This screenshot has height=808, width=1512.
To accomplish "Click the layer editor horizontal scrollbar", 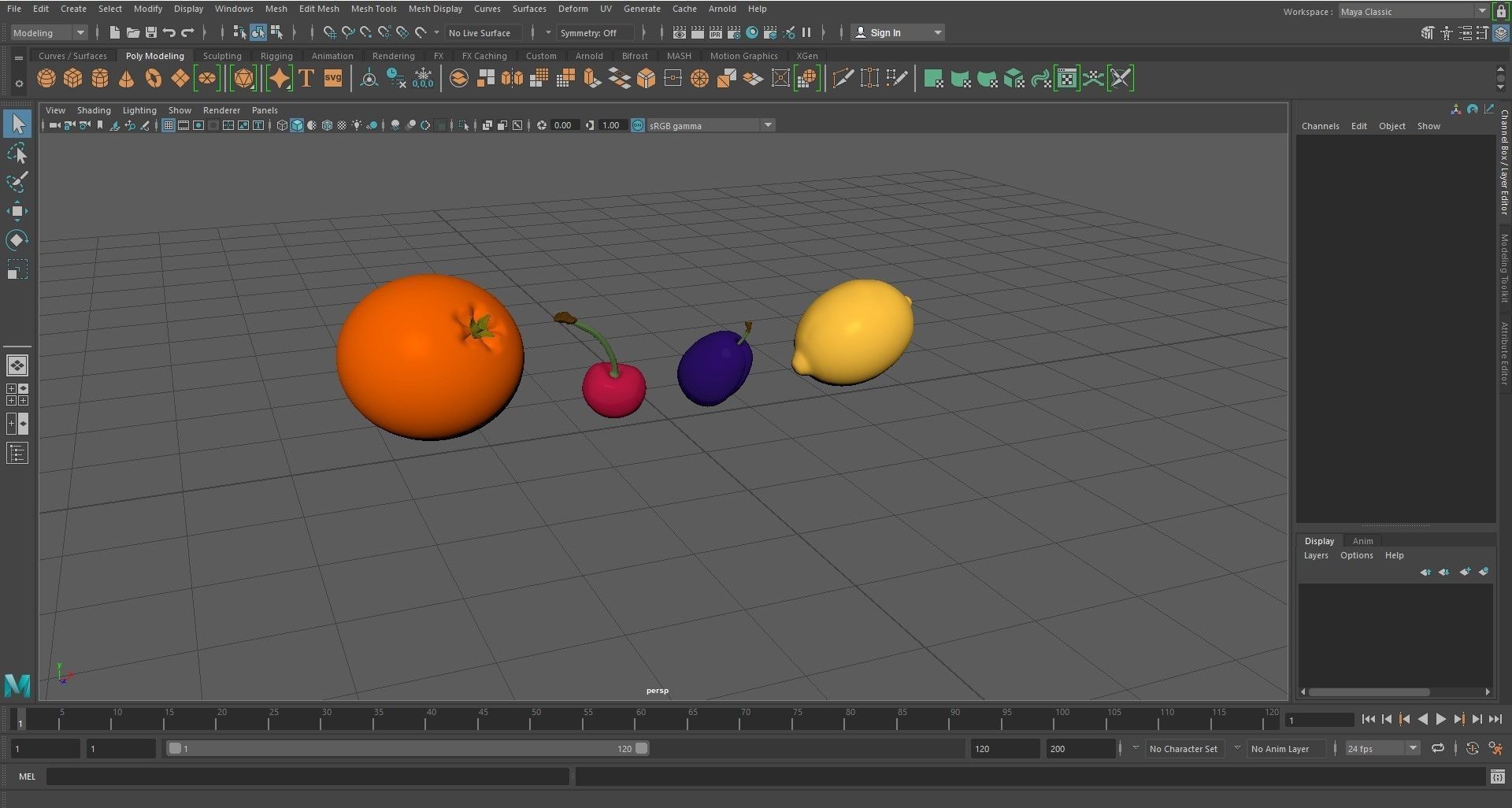I will click(x=1369, y=692).
